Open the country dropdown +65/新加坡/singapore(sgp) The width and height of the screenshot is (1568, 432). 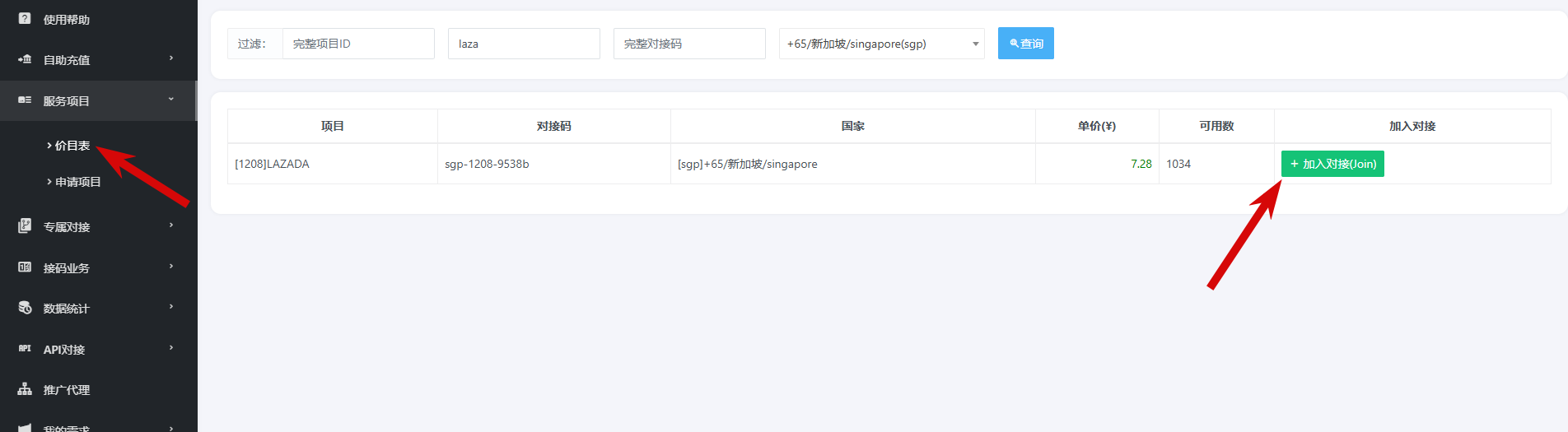coord(881,44)
